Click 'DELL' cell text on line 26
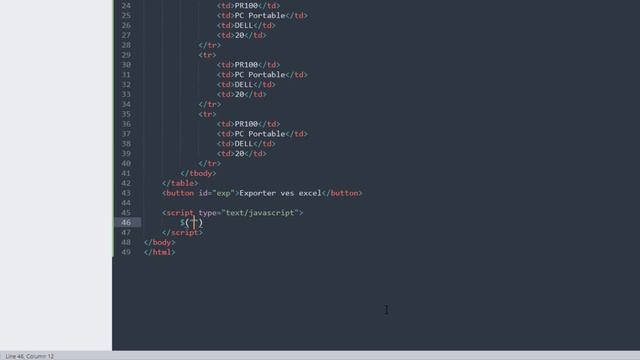The image size is (640, 360). (x=244, y=25)
